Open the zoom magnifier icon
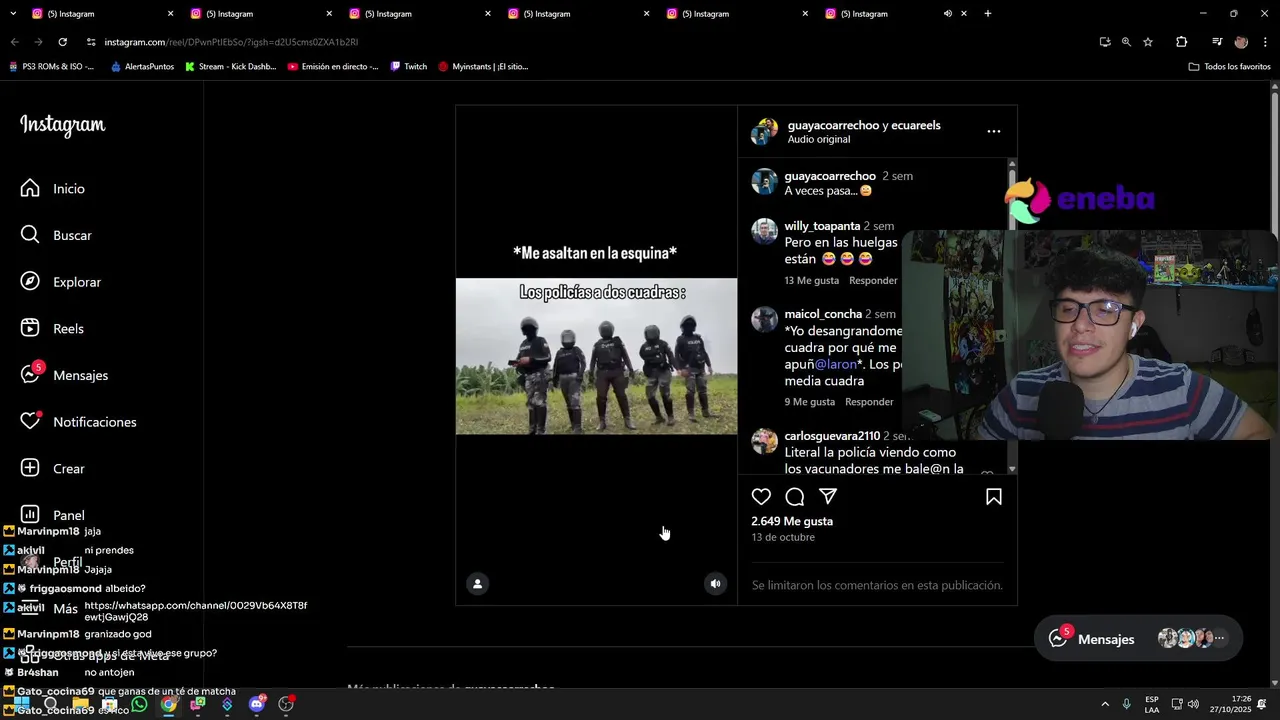This screenshot has height=720, width=1280. (1126, 42)
